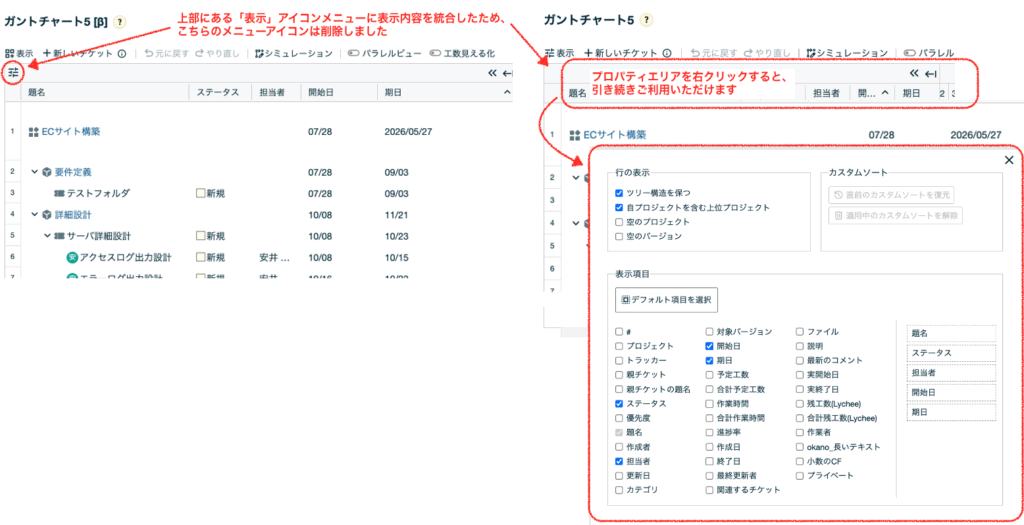Click 新しいチケット in [β] chart toolbar
Viewport: 1024px width, 525px height.
(x=78, y=54)
